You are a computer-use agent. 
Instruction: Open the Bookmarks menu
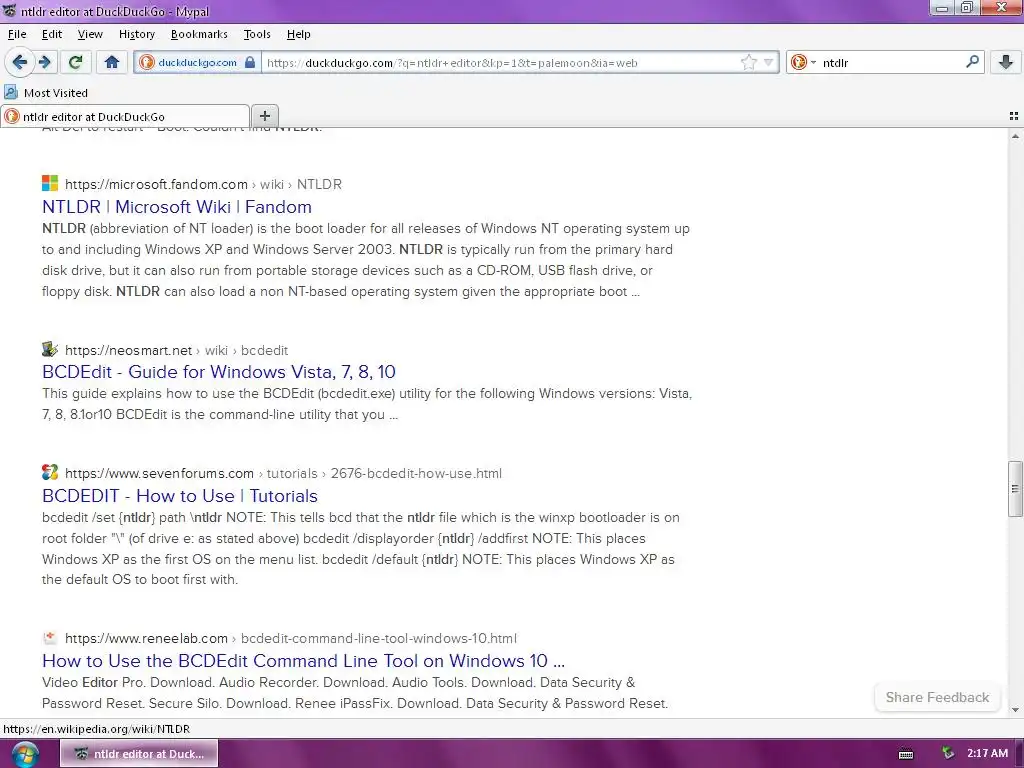pyautogui.click(x=199, y=34)
